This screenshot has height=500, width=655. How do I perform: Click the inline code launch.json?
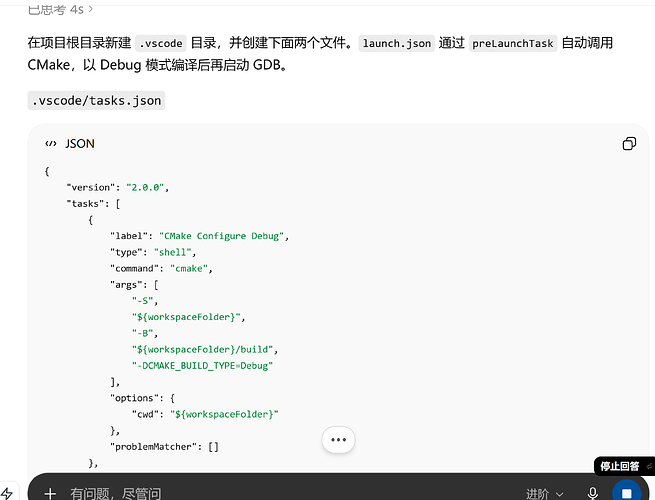coord(396,43)
